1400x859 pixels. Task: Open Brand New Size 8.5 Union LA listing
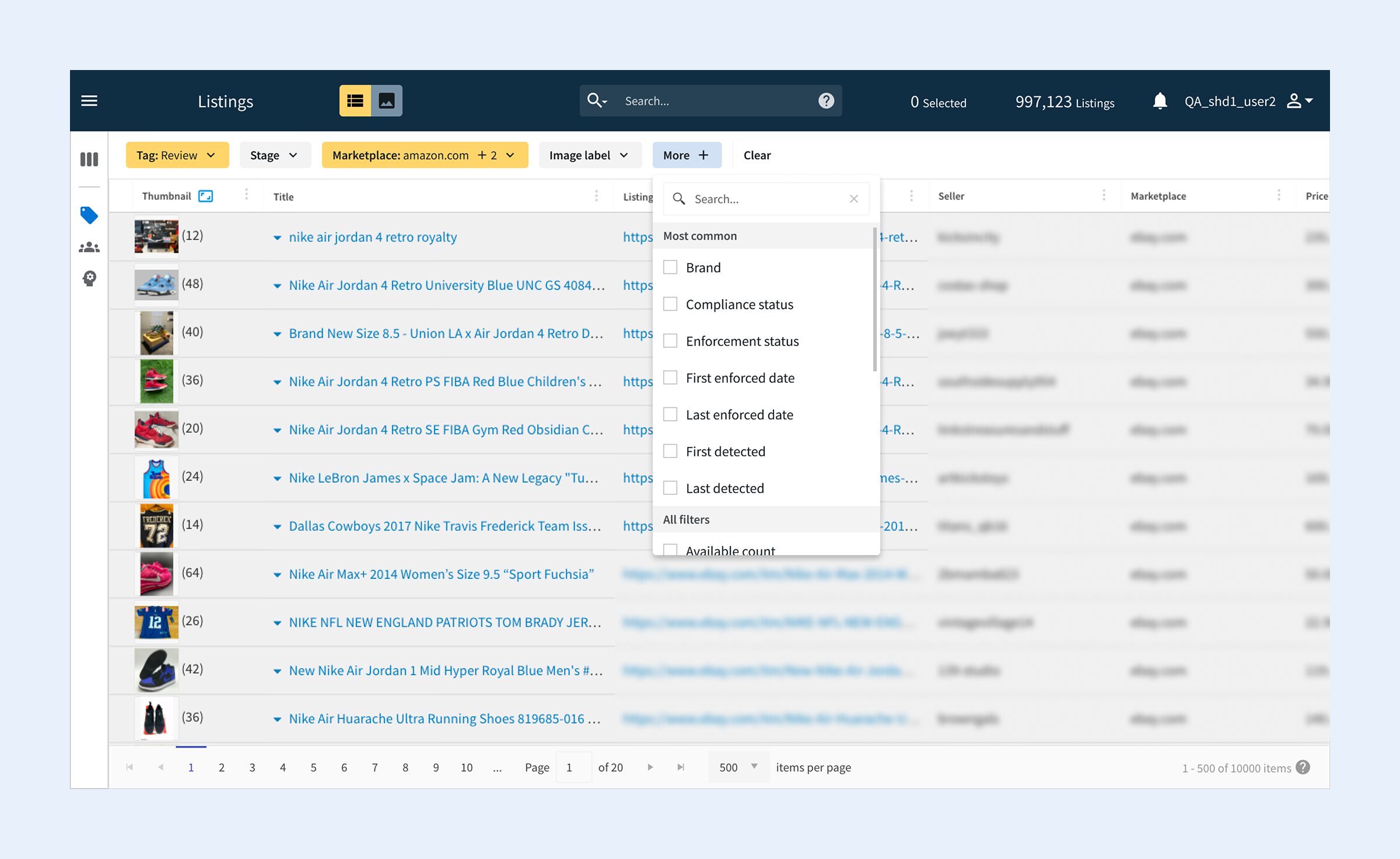click(x=446, y=333)
